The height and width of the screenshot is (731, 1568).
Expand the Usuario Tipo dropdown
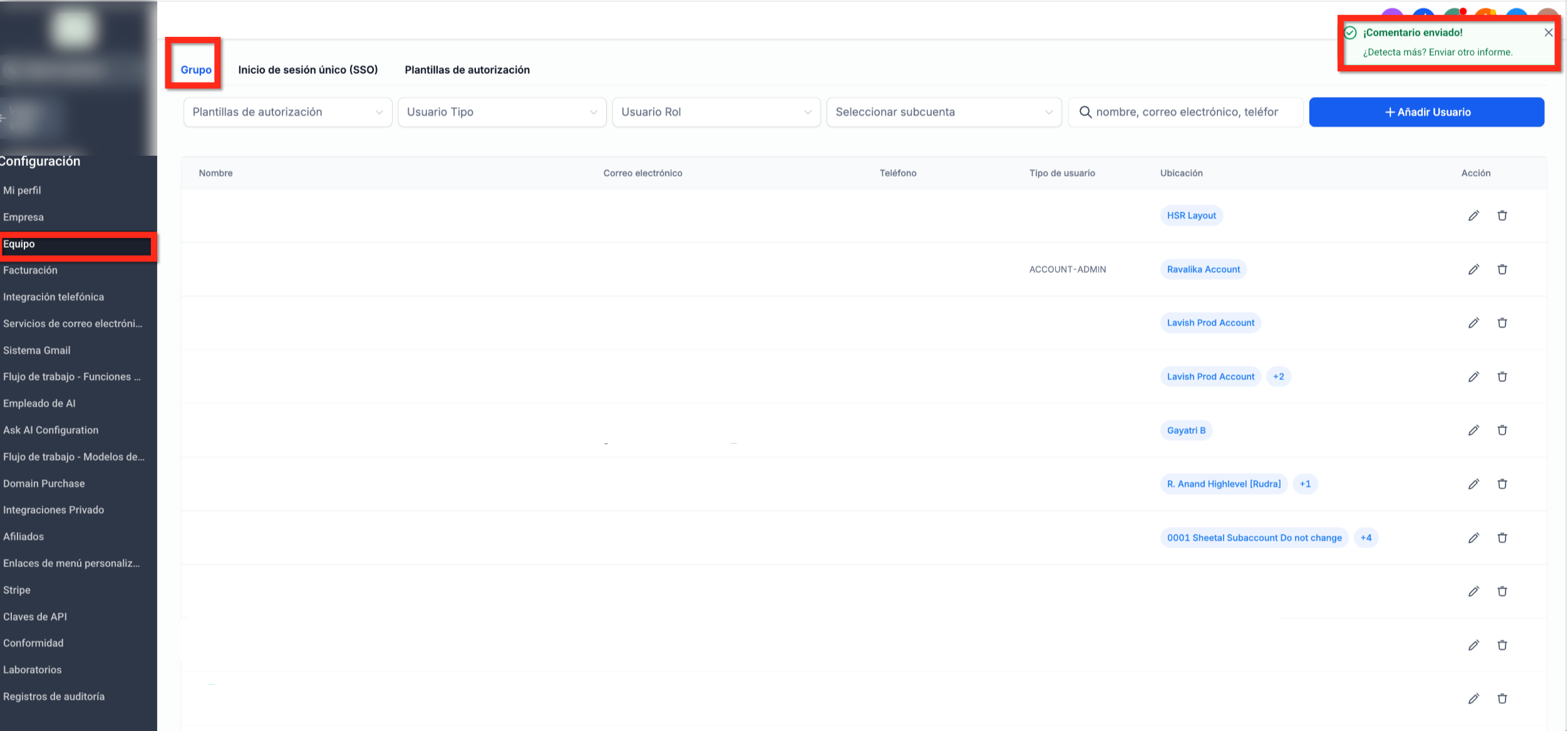click(501, 112)
